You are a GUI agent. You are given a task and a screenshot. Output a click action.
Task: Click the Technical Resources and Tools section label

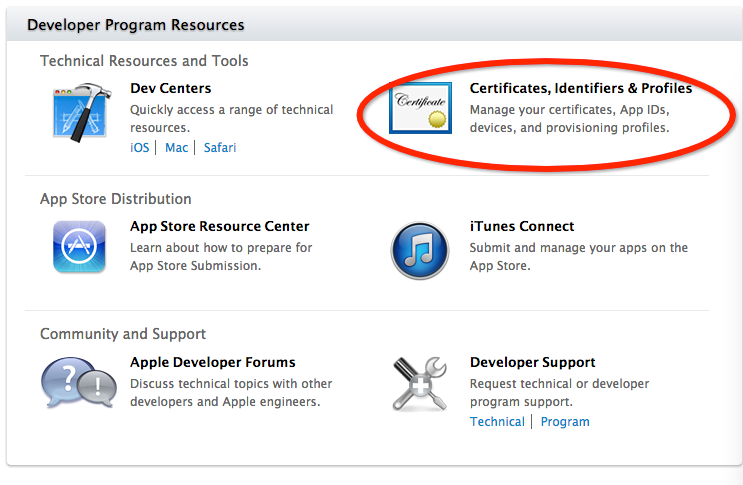click(x=144, y=61)
